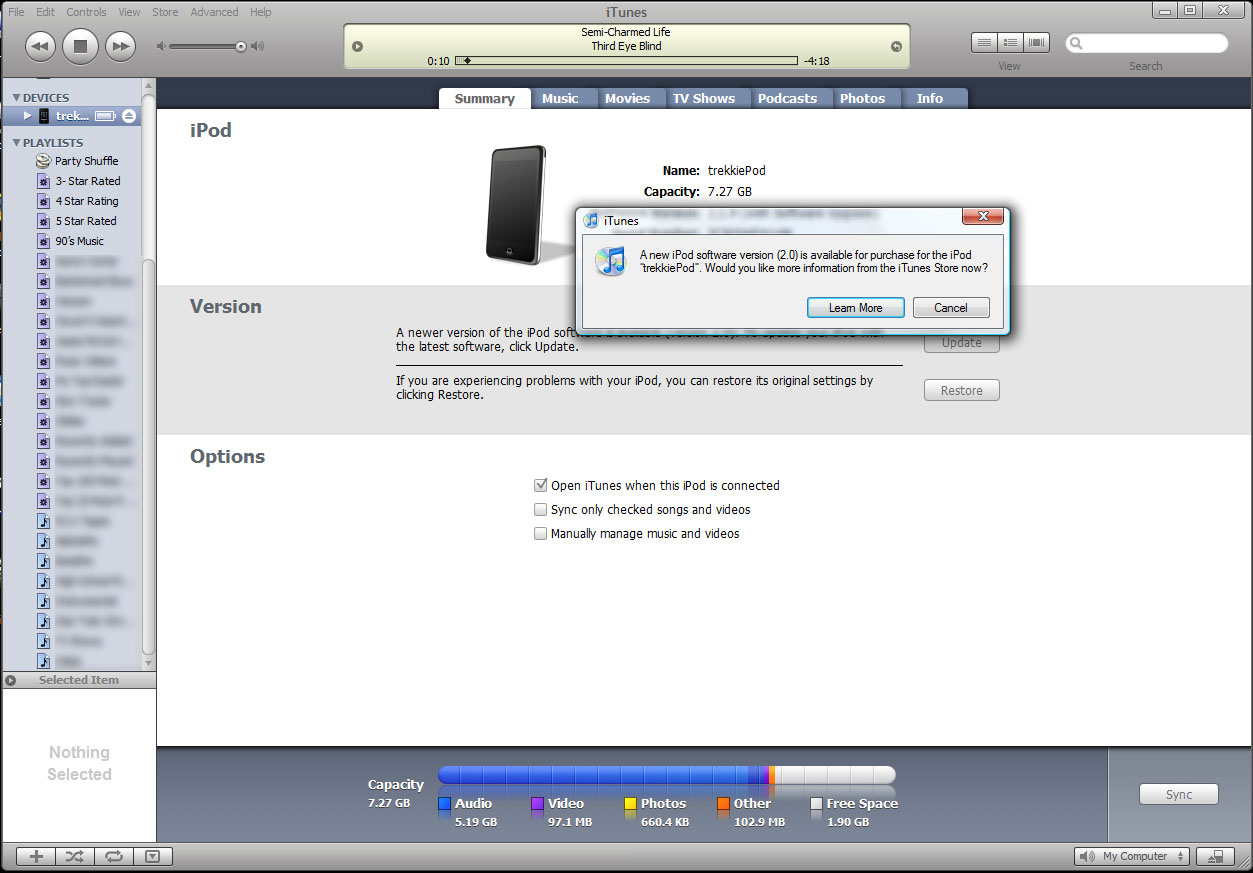
Task: Click the Free Space capacity swatch
Action: pyautogui.click(x=816, y=803)
